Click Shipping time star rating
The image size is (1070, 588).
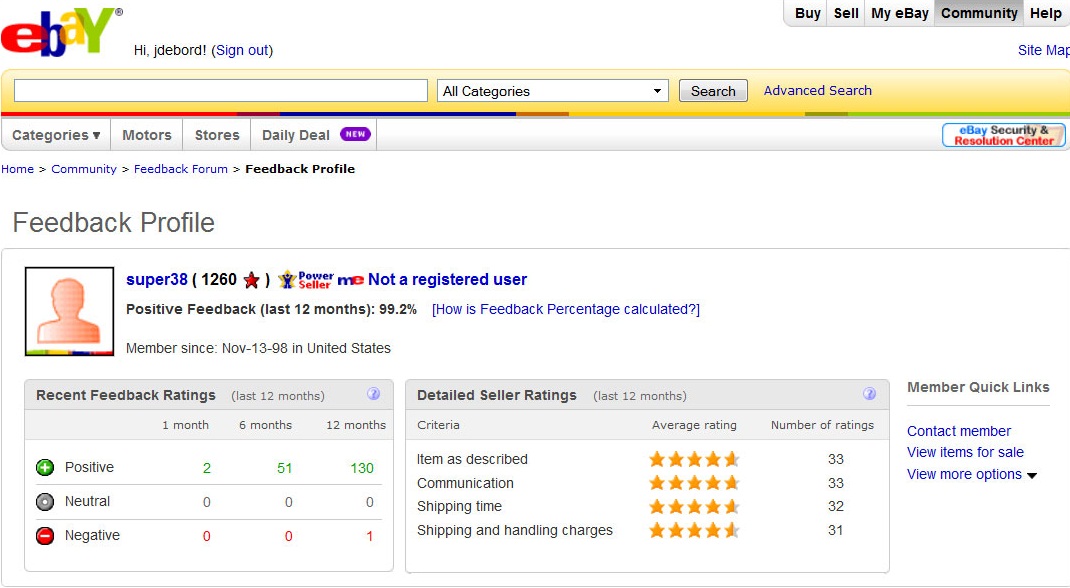[694, 507]
